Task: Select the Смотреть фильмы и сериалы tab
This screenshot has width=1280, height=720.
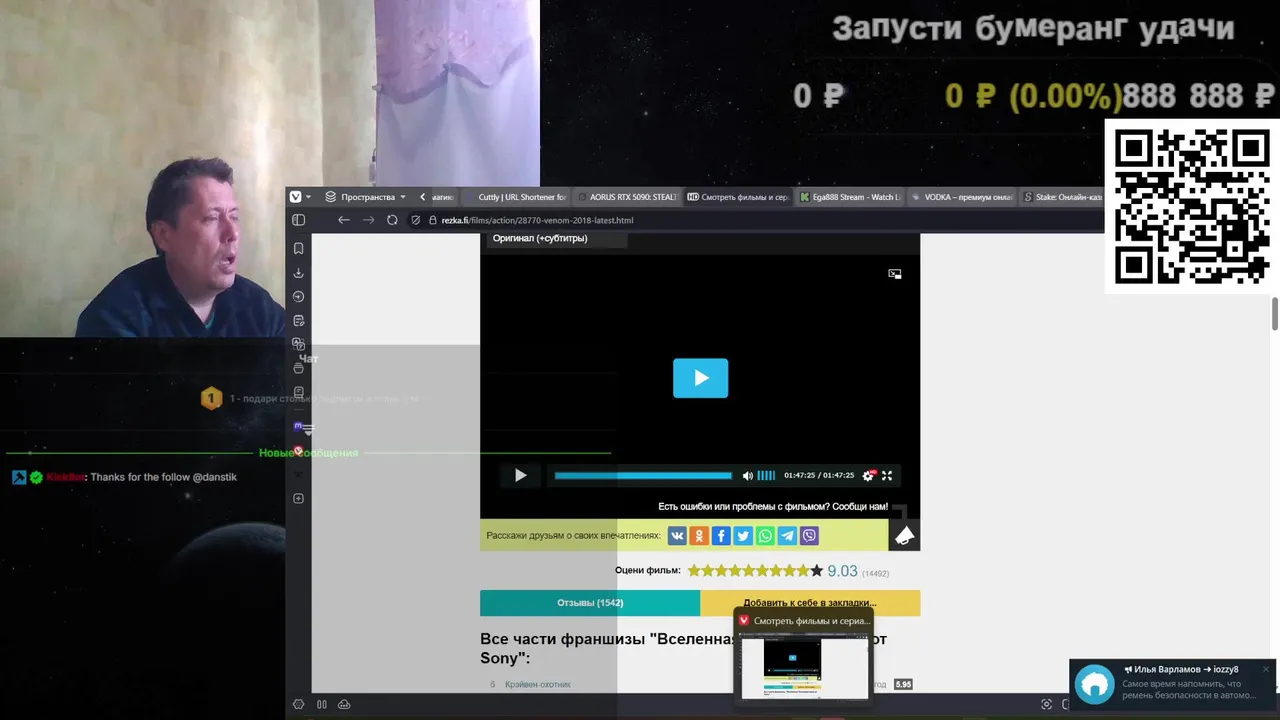Action: 738,197
